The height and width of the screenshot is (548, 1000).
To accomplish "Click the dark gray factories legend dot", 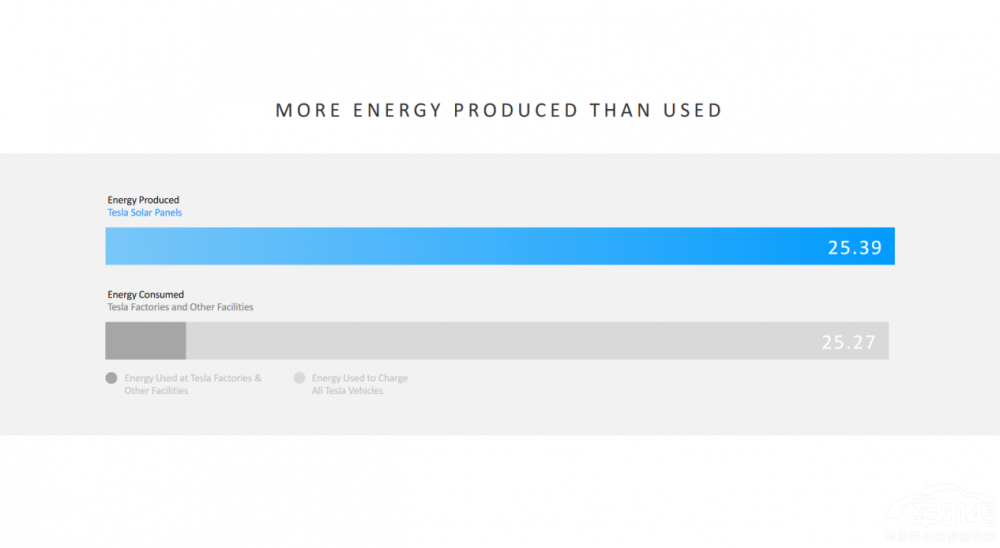I will click(111, 379).
